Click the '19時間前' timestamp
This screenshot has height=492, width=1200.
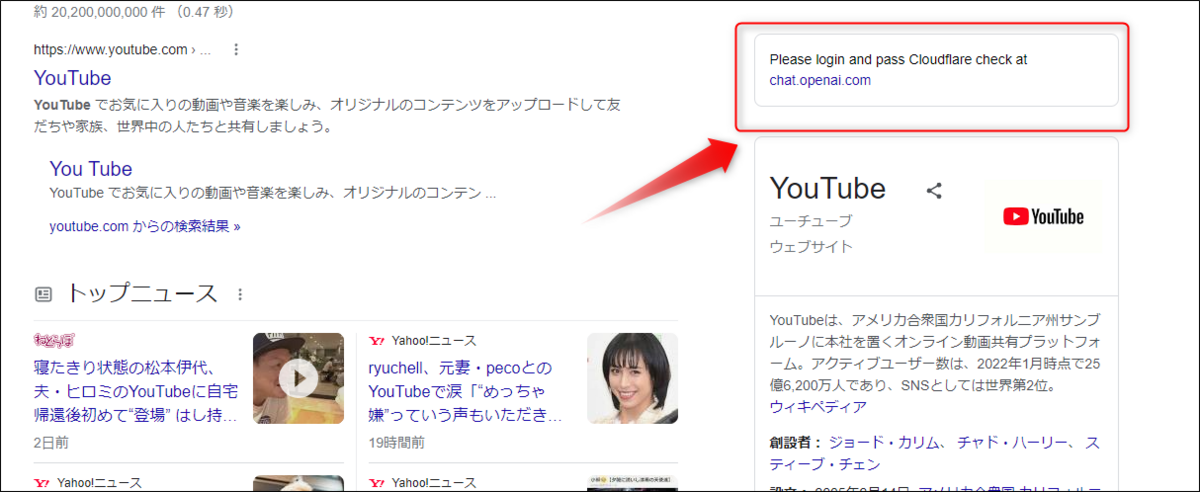pos(397,442)
